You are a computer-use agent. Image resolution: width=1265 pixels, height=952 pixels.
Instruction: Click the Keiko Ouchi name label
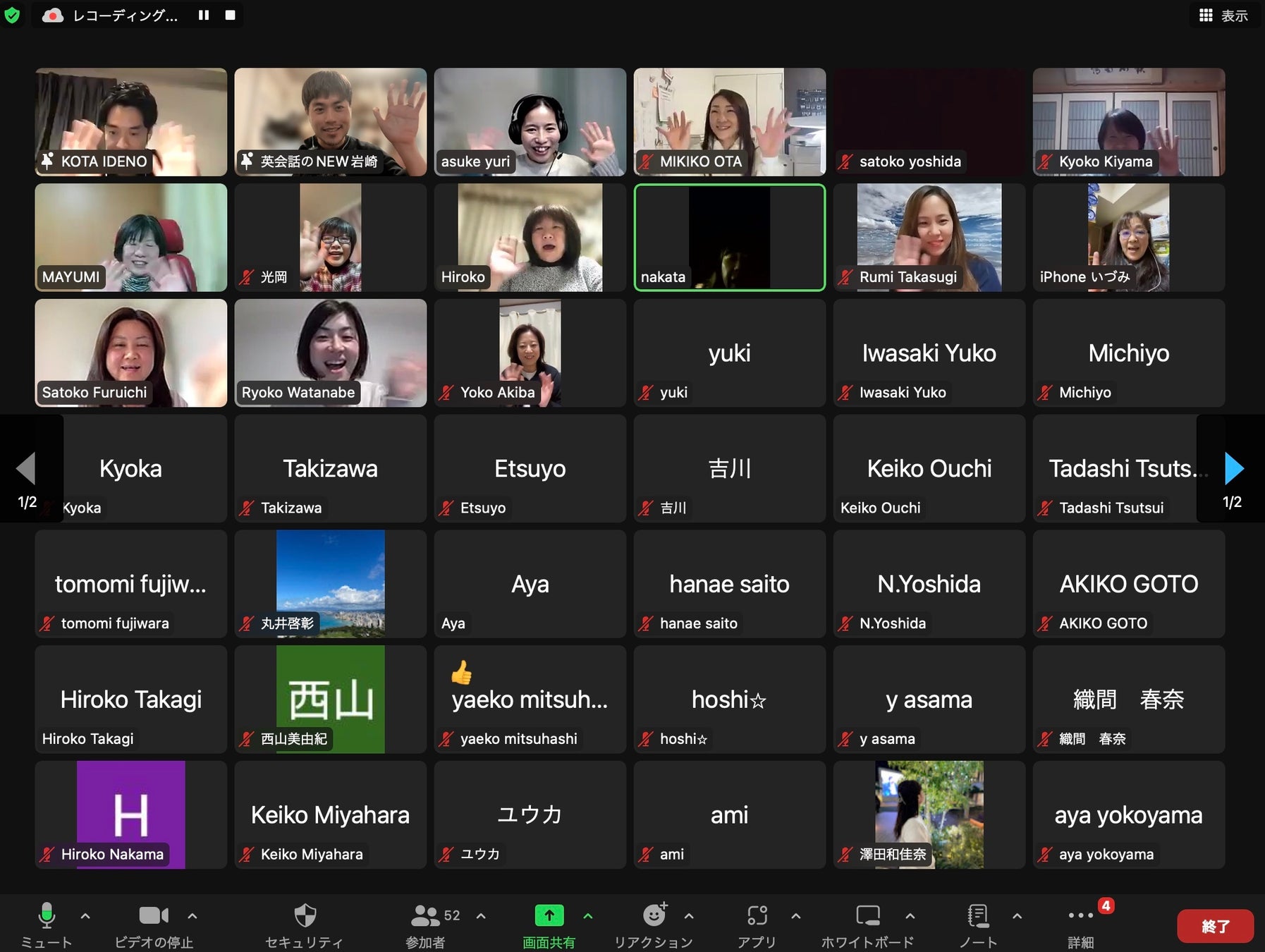[x=880, y=508]
